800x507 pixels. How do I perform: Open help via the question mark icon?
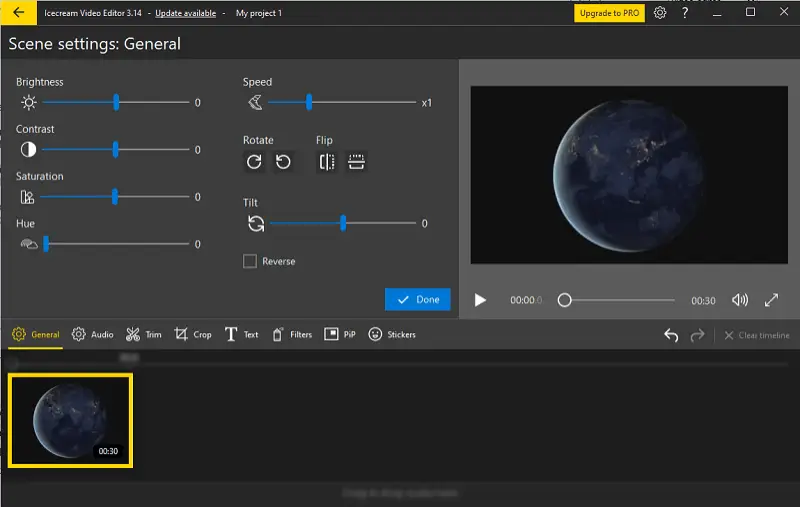[x=685, y=13]
